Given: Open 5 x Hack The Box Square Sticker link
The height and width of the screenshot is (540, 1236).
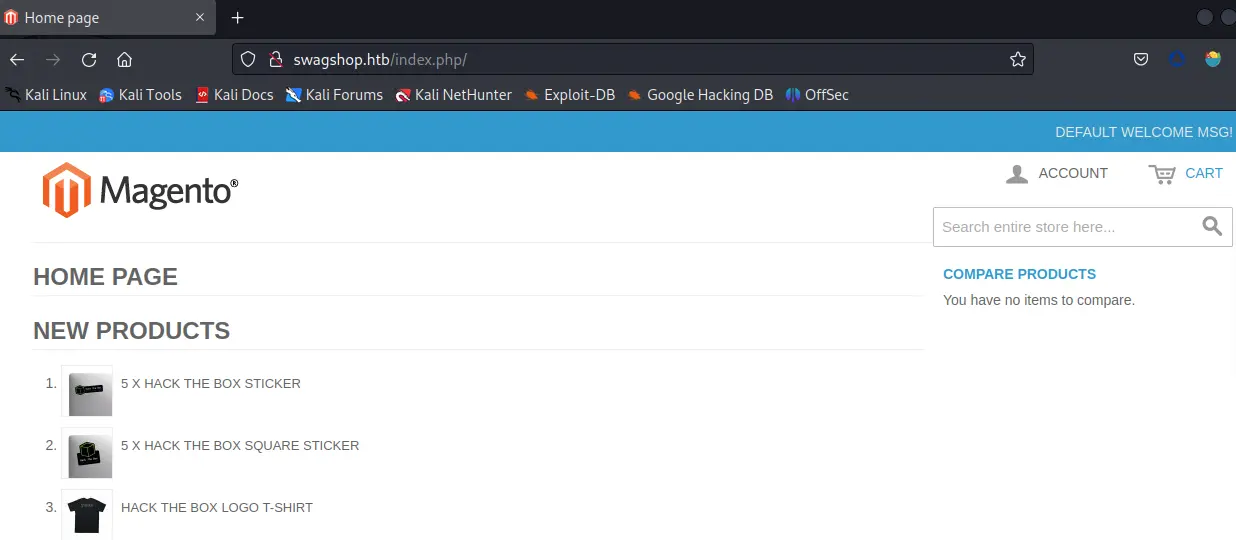Looking at the screenshot, I should (240, 445).
